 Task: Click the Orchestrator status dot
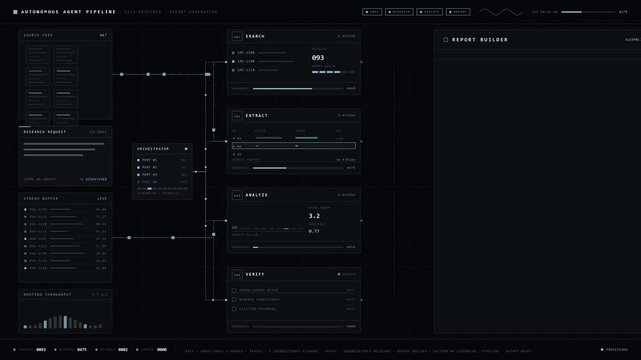click(x=186, y=149)
